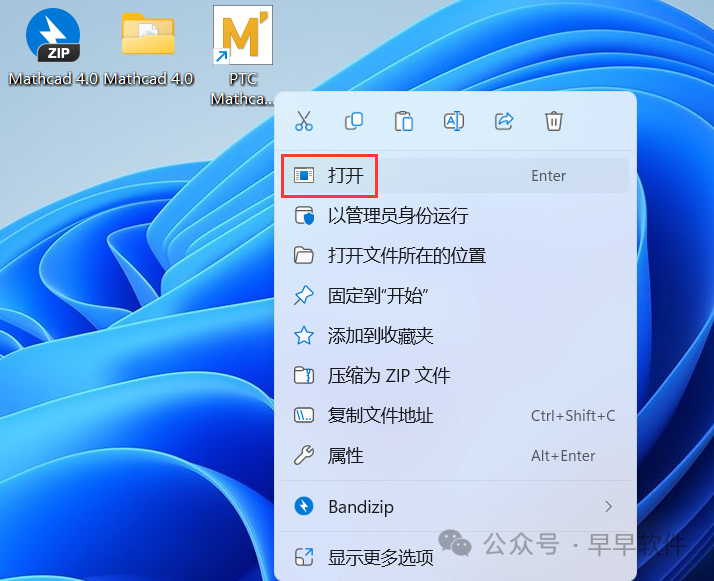Open 属性 (Properties) menu entry

[455, 456]
